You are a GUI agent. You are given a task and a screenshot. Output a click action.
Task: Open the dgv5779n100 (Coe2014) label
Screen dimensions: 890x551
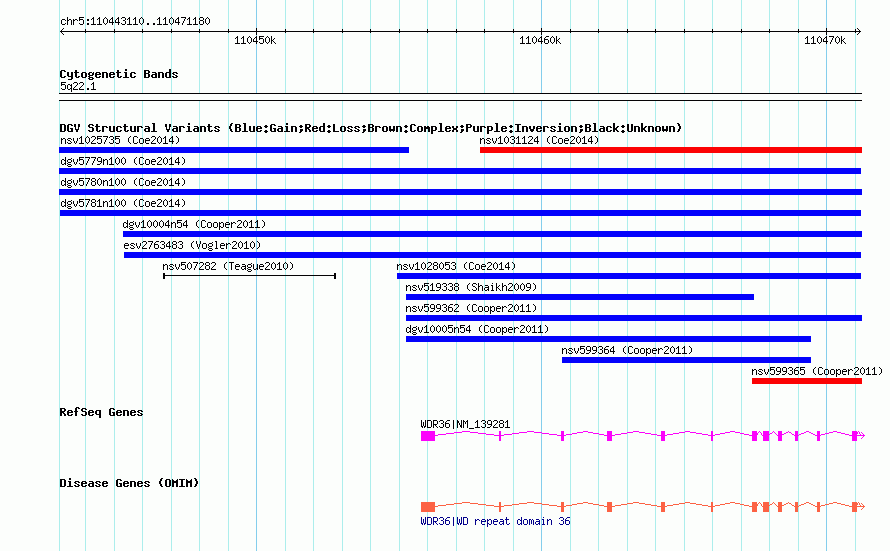tap(123, 161)
